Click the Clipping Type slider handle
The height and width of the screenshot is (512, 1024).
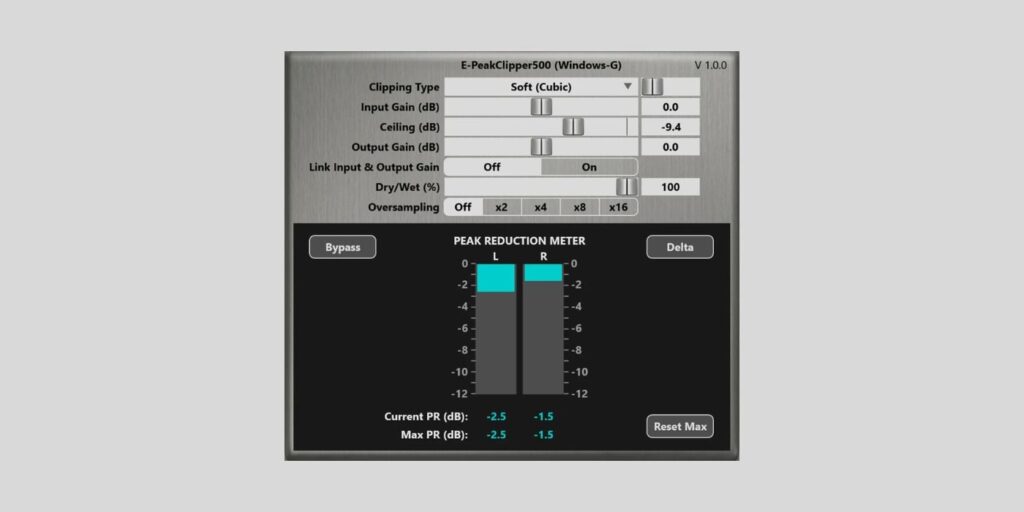point(652,87)
